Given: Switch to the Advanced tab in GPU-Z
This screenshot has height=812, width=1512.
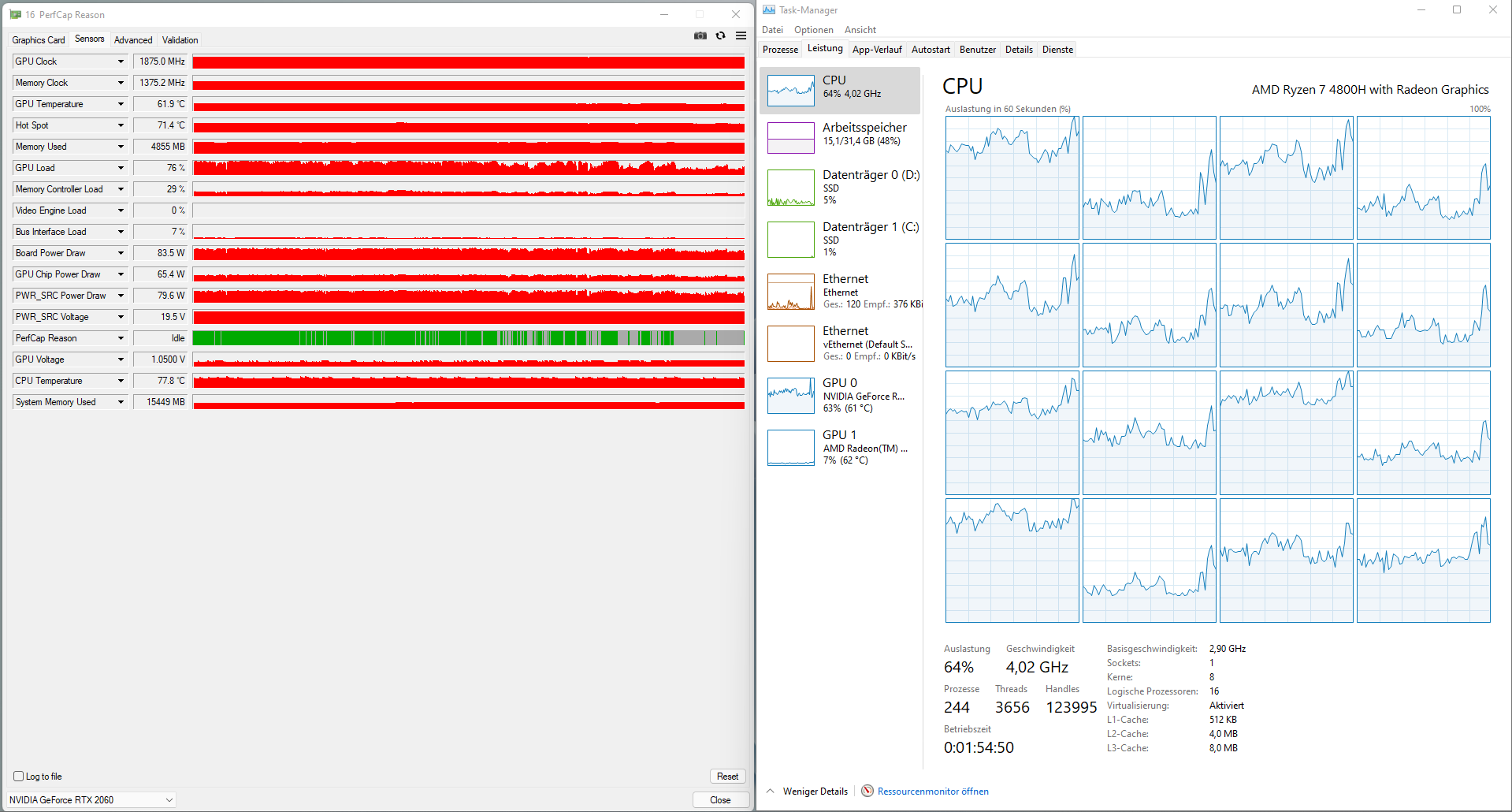Looking at the screenshot, I should pos(133,40).
